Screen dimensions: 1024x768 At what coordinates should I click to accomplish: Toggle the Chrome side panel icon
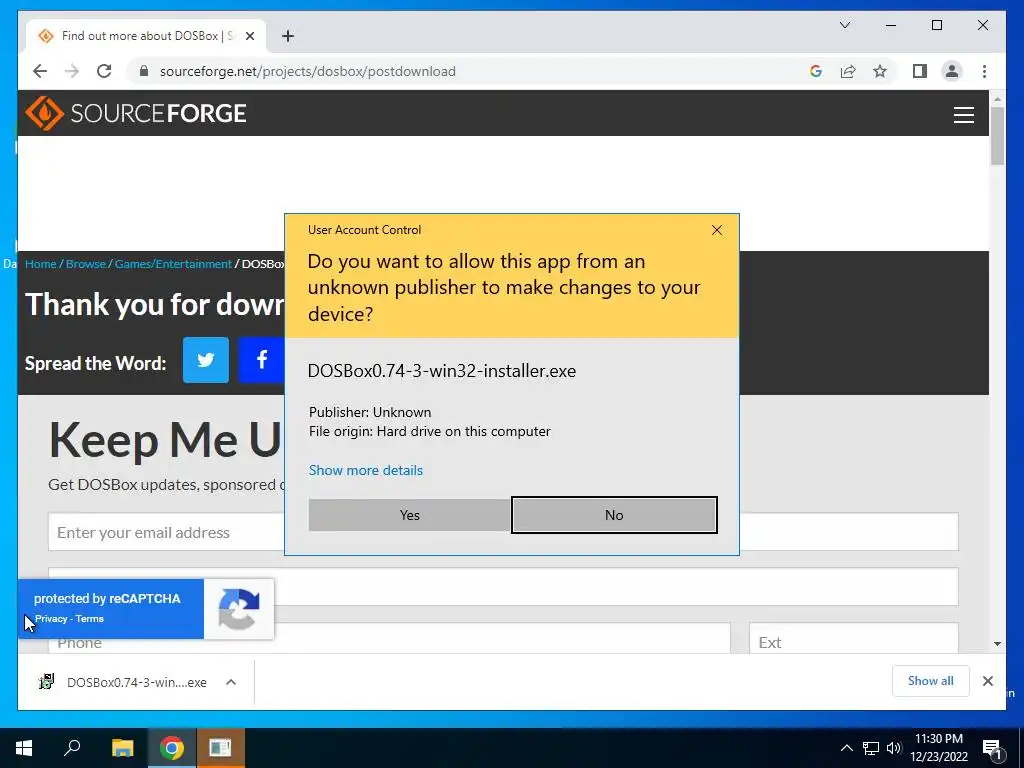[920, 71]
